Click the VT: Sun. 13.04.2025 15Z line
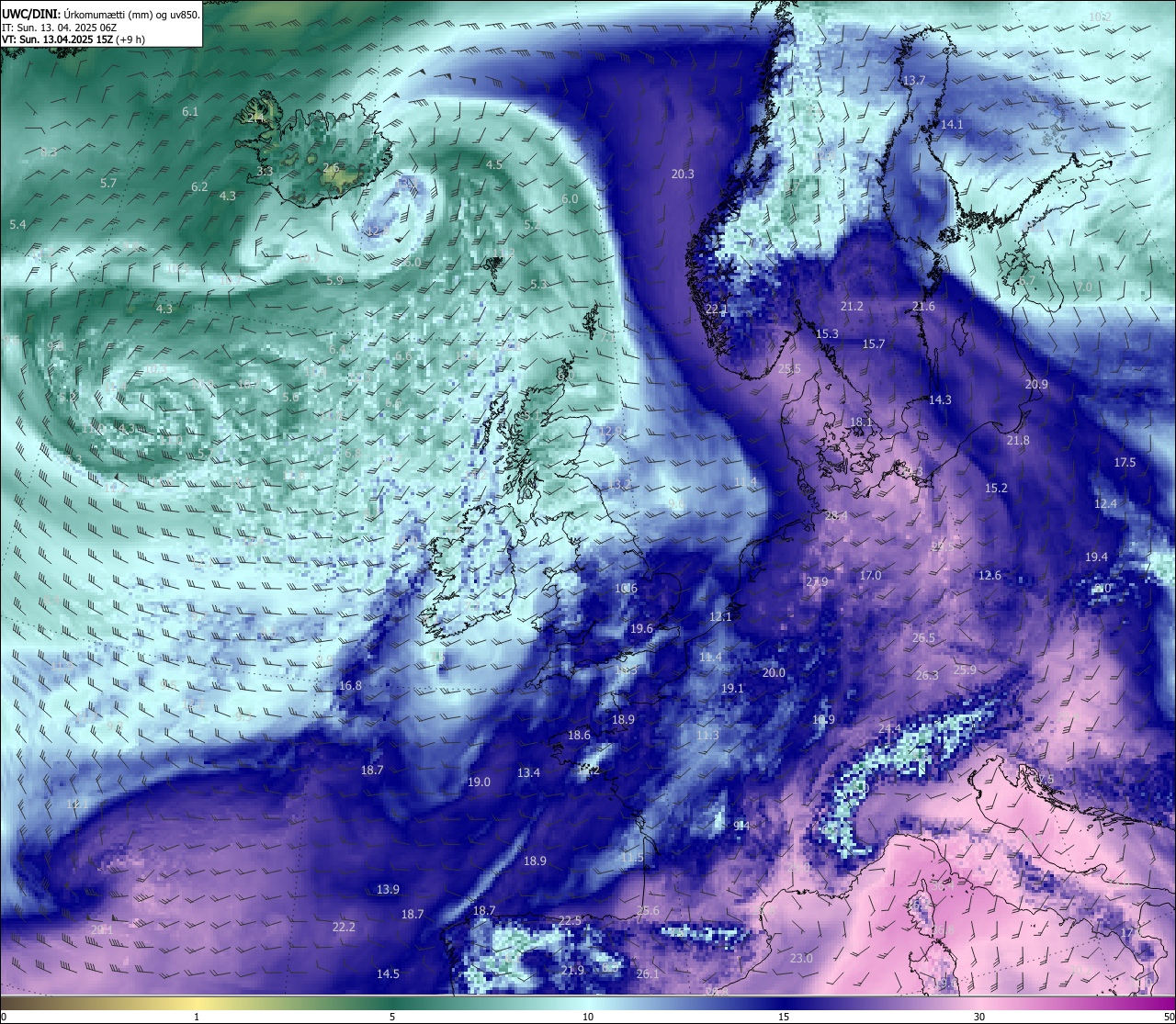This screenshot has height=1024, width=1176. tap(73, 39)
